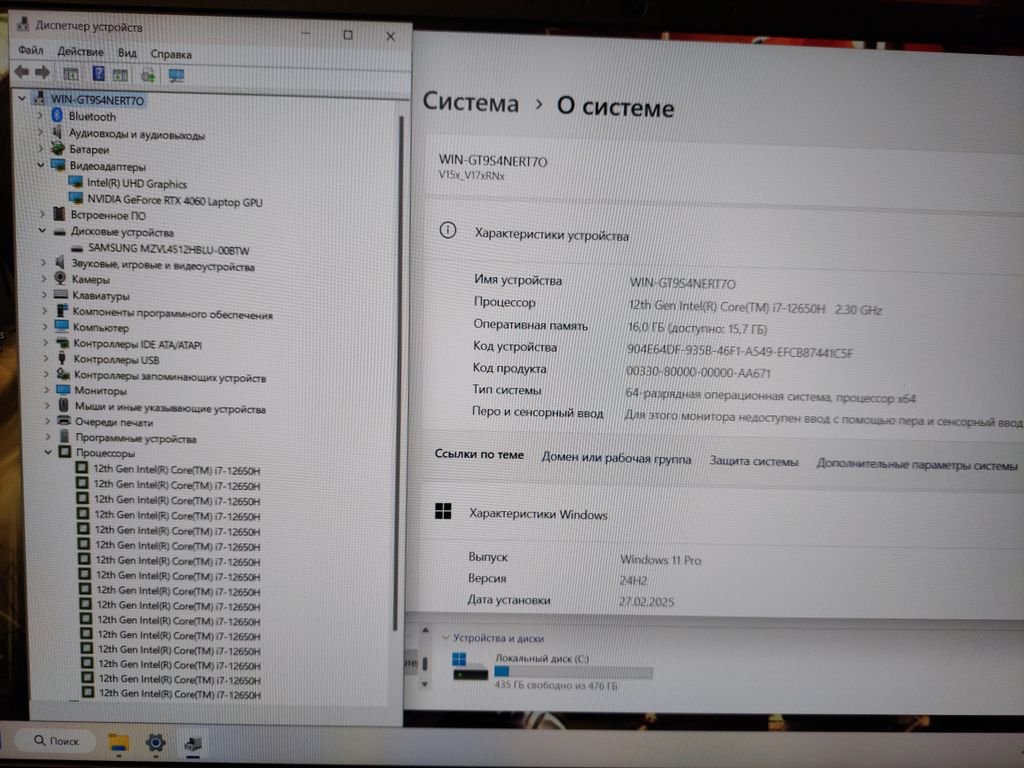The height and width of the screenshot is (768, 1024).
Task: Open the Защита системы link
Action: tap(753, 462)
